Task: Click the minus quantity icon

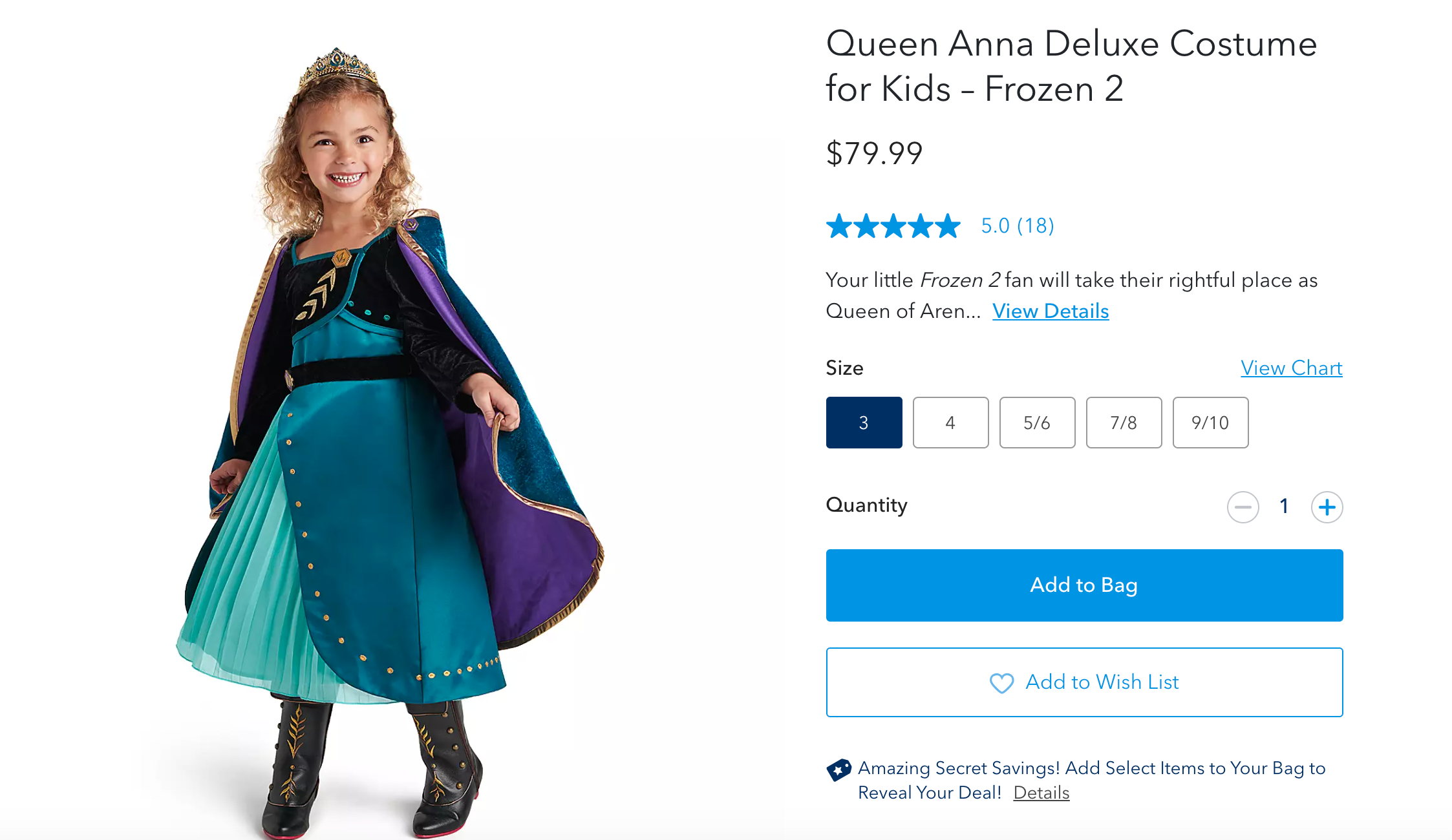Action: (x=1243, y=507)
